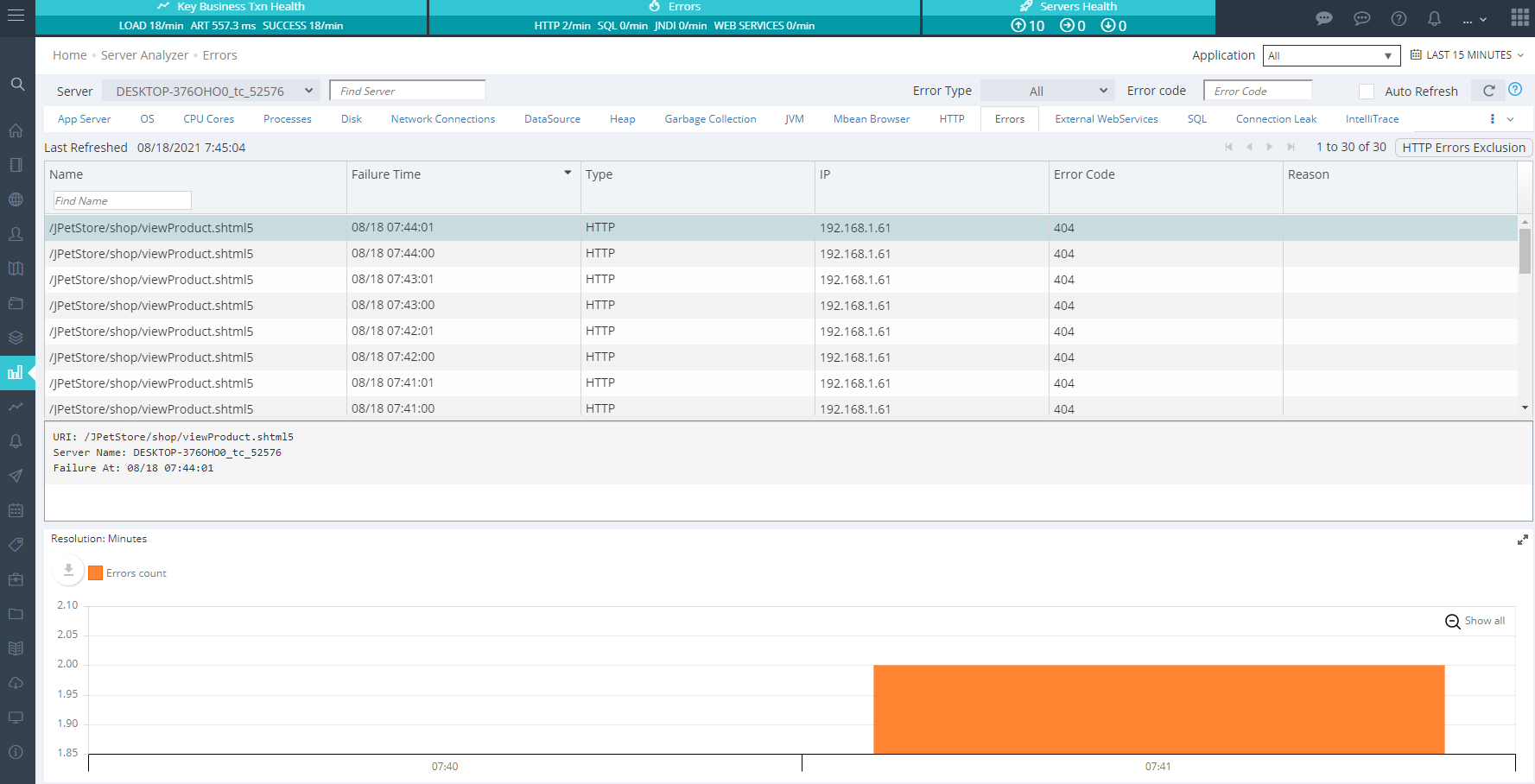1535x784 pixels.
Task: Click the refresh icon beside Auto Refresh
Action: click(x=1488, y=91)
